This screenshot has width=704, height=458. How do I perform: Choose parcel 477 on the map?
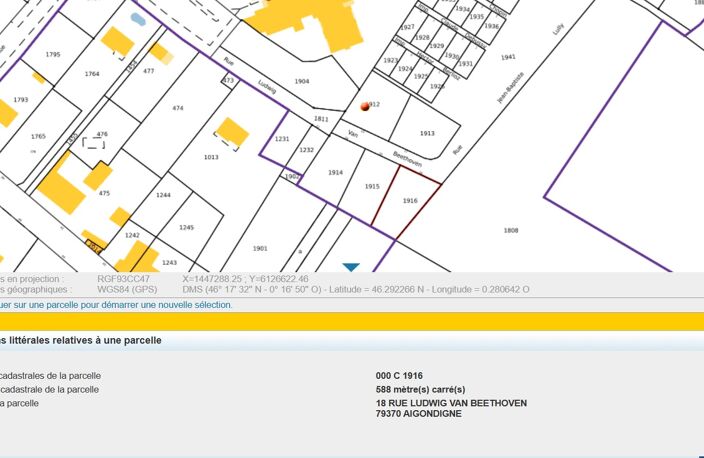click(x=149, y=71)
